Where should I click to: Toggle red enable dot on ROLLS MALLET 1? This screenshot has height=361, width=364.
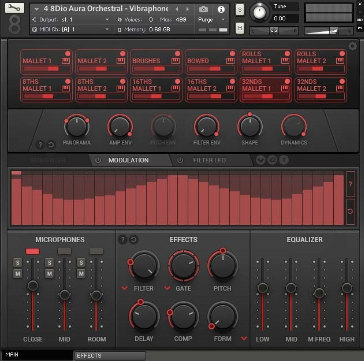(287, 54)
